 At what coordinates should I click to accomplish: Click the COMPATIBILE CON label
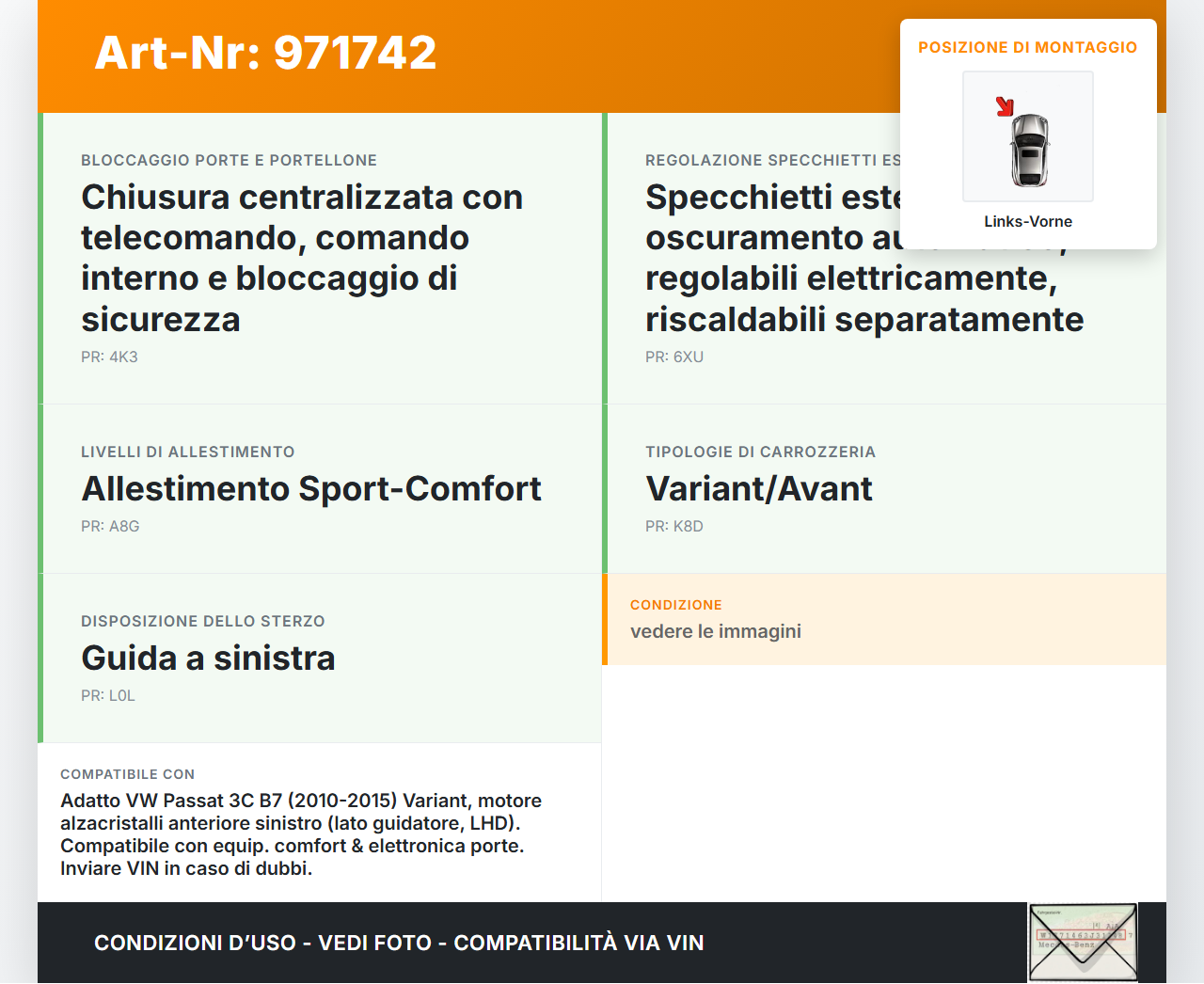pyautogui.click(x=127, y=774)
